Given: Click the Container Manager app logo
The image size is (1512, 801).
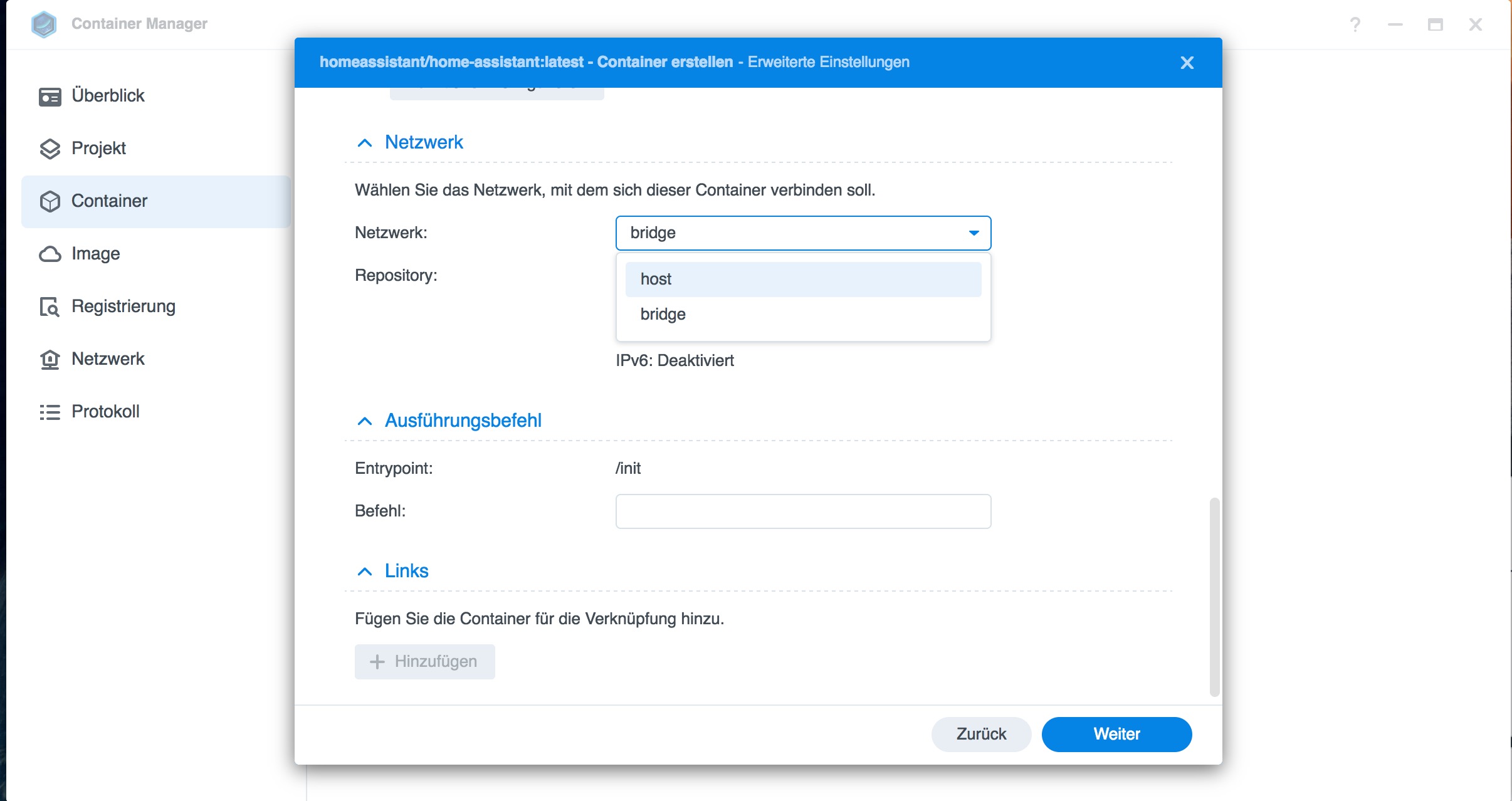Looking at the screenshot, I should click(44, 24).
